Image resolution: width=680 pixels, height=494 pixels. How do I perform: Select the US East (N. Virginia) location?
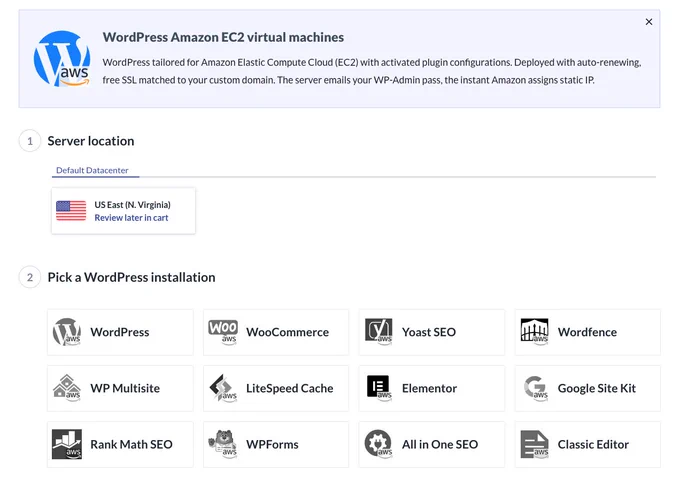click(x=123, y=211)
